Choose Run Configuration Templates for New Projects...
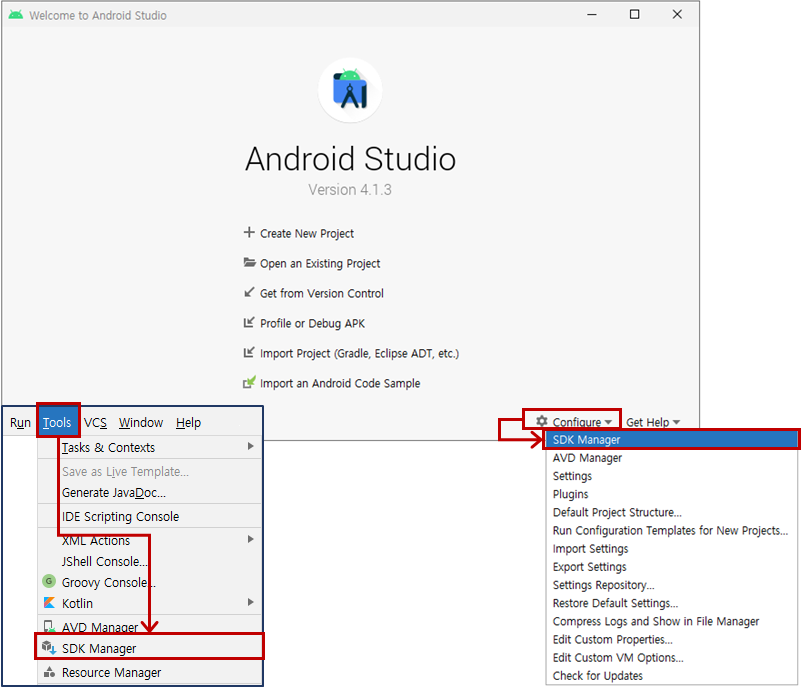The image size is (801, 688). pos(671,530)
